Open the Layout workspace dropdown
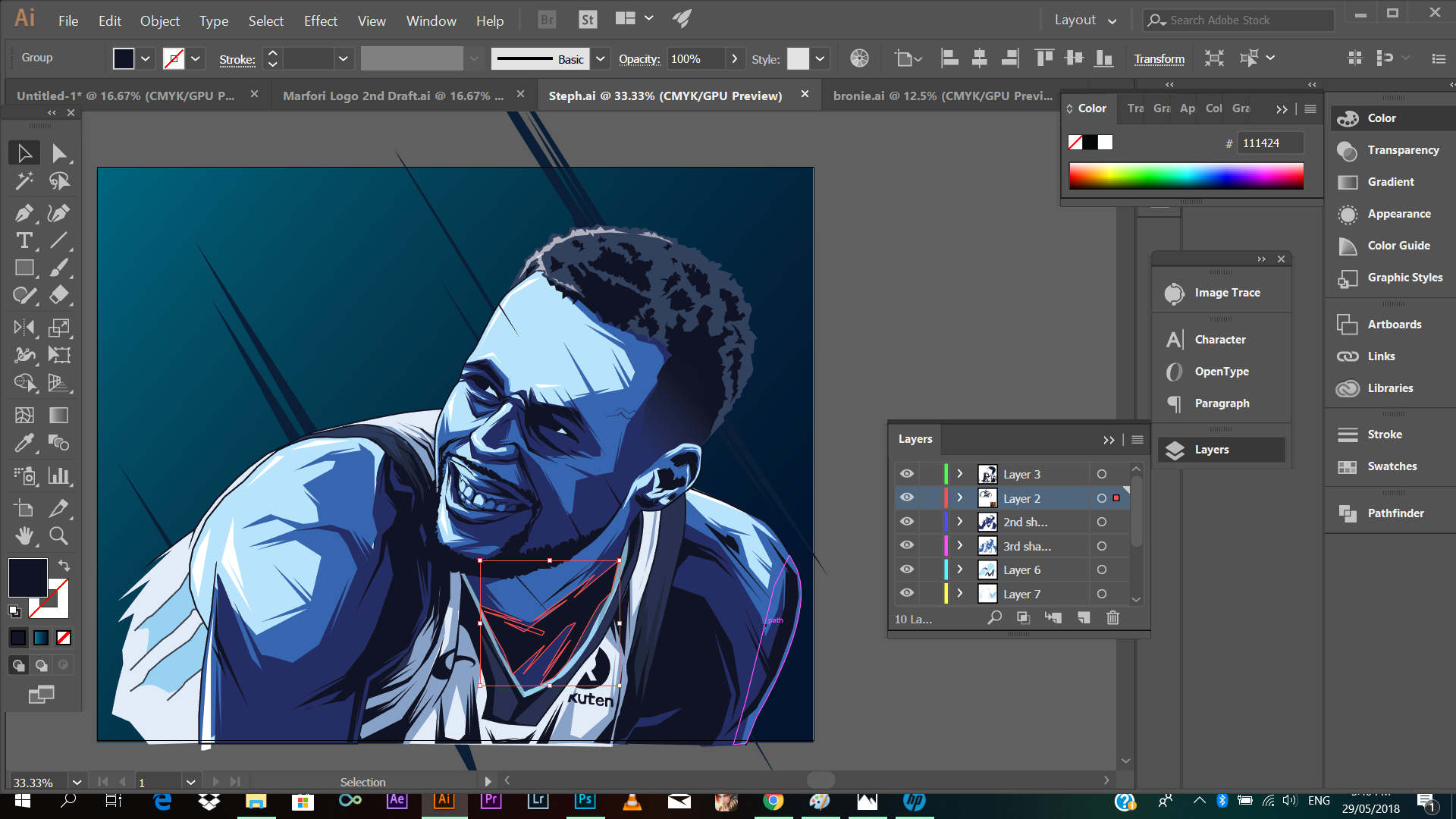 1086,20
